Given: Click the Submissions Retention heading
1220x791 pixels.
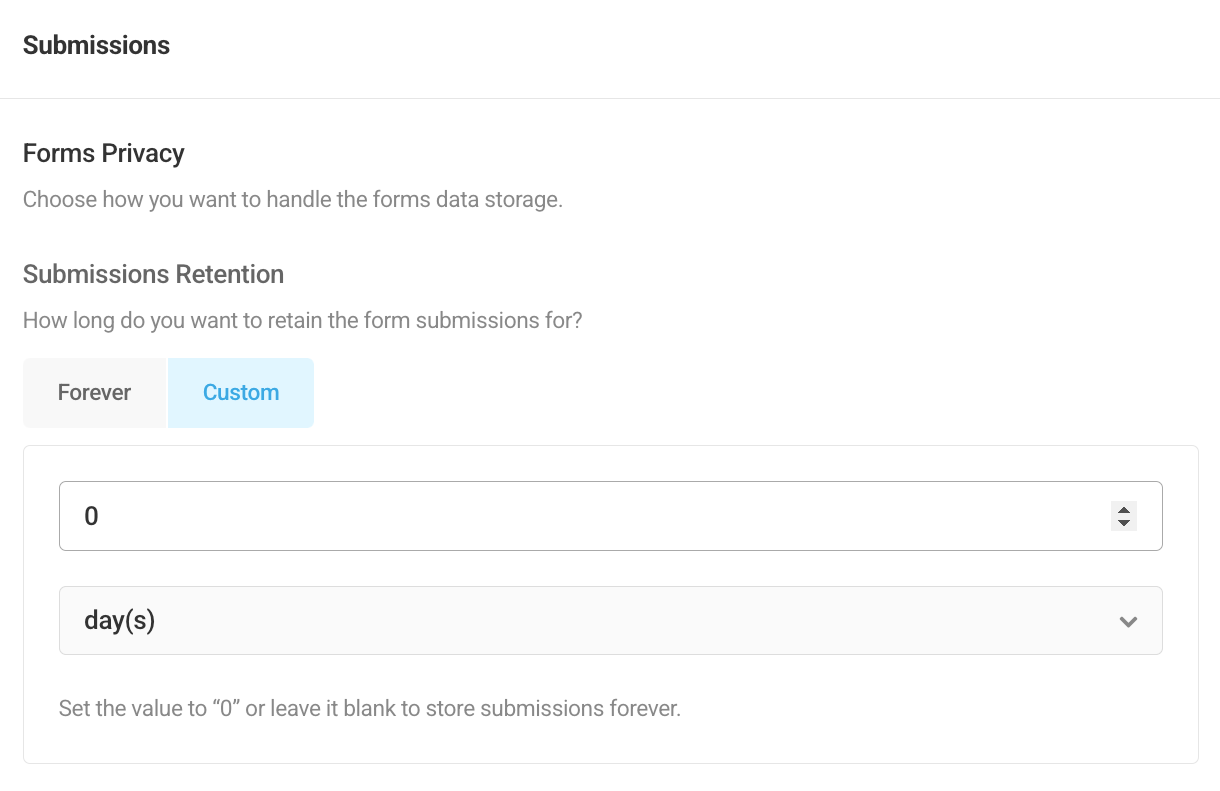Looking at the screenshot, I should tap(153, 274).
